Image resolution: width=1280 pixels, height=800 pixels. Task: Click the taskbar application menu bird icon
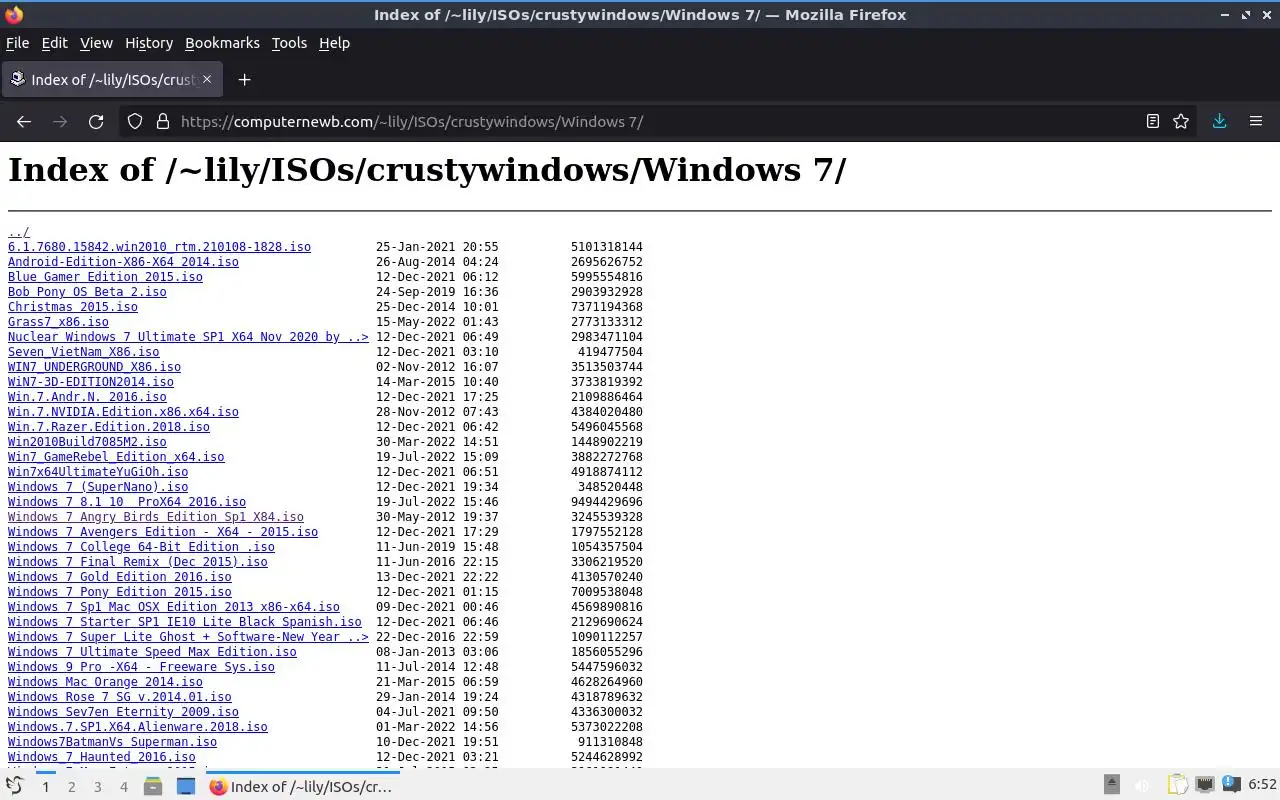tap(15, 786)
